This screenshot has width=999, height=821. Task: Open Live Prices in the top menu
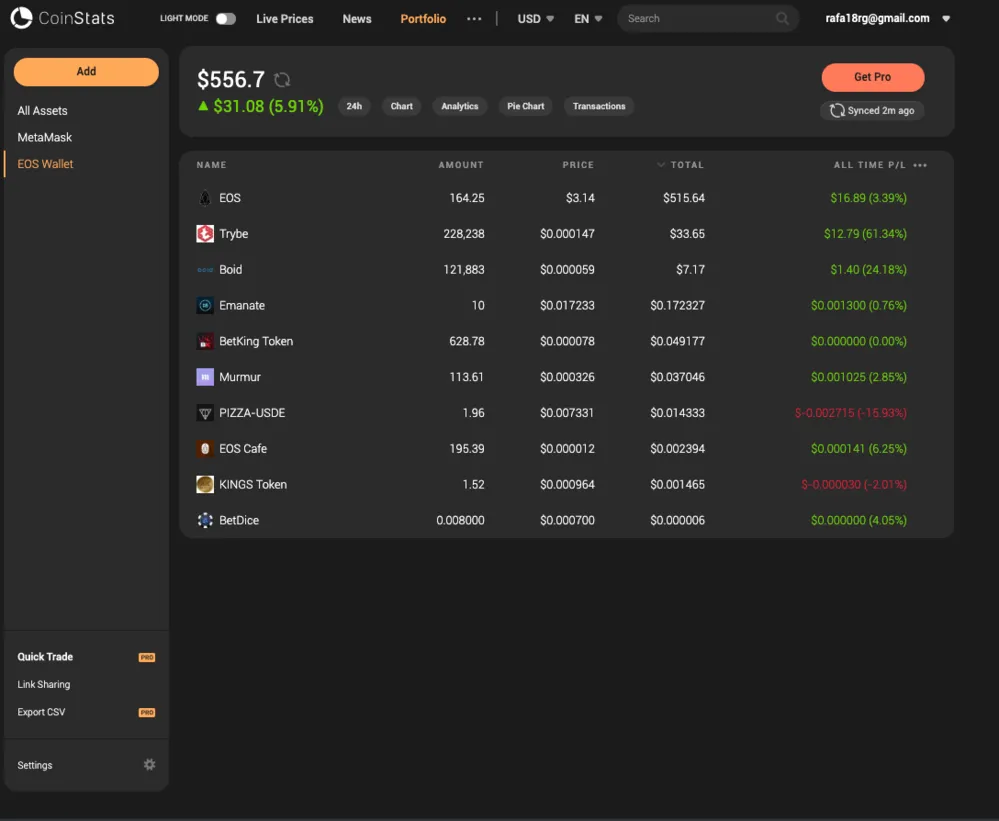[x=285, y=18]
